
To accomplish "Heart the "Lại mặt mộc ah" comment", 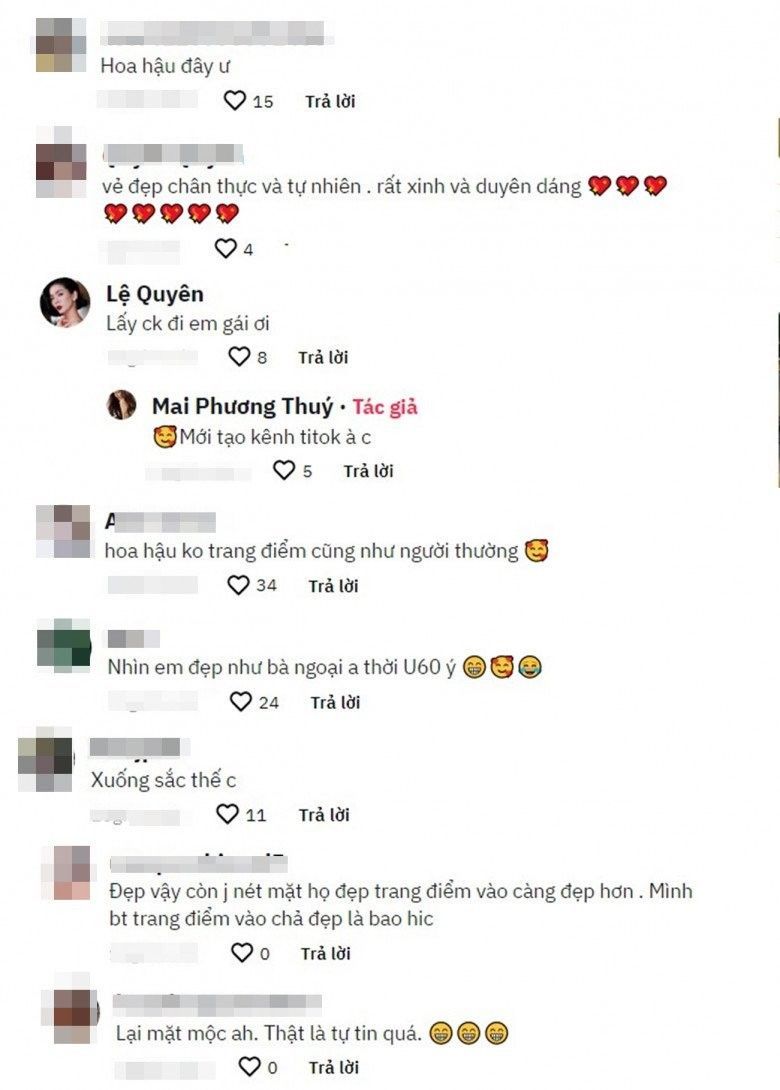I will (x=250, y=1066).
